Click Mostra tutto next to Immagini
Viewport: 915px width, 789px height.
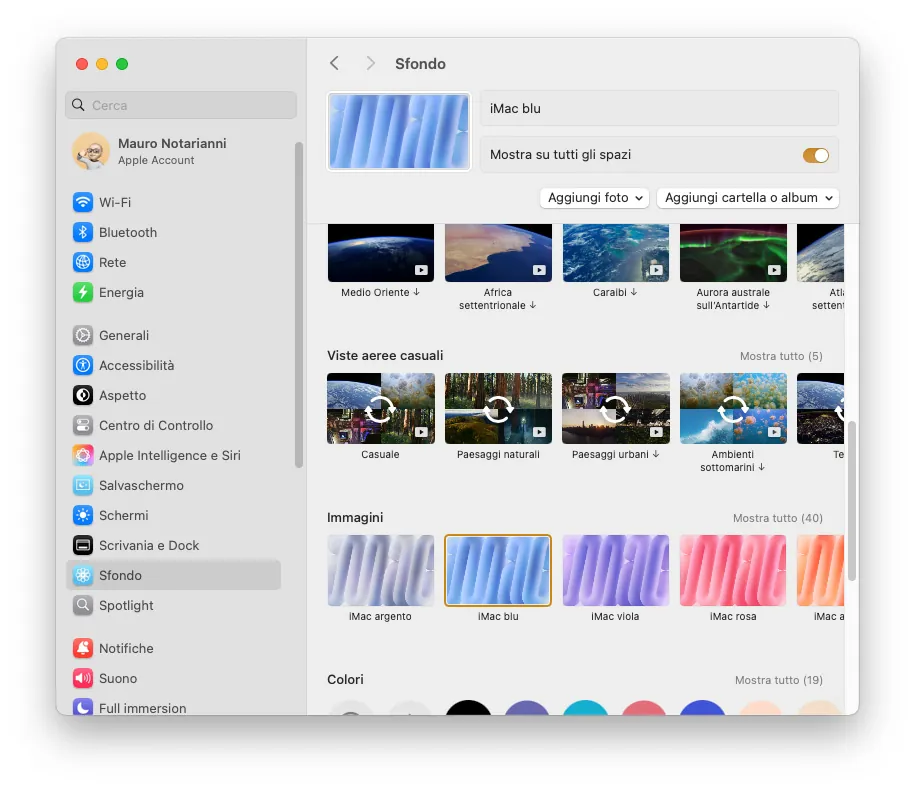pyautogui.click(x=779, y=518)
